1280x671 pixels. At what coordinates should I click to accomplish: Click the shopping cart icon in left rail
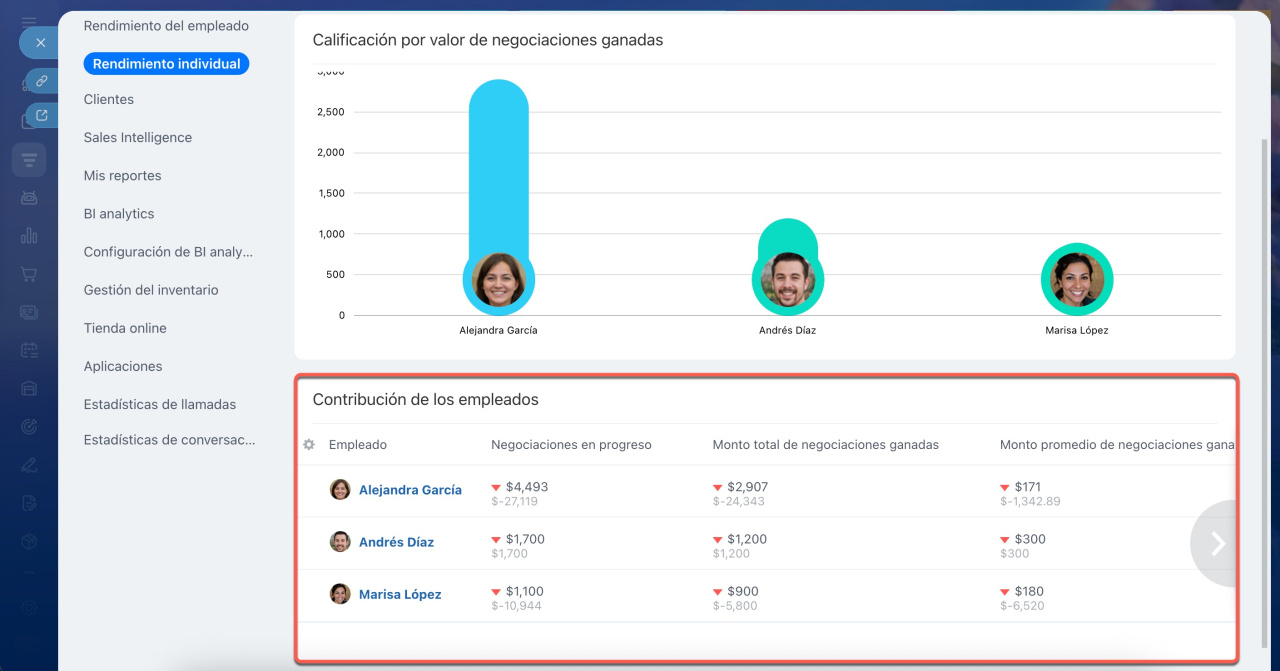coord(29,274)
